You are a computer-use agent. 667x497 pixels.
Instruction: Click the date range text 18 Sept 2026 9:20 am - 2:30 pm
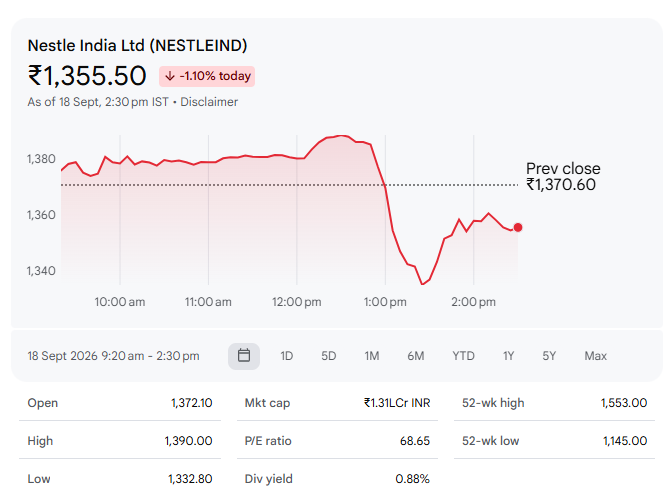pyautogui.click(x=113, y=356)
